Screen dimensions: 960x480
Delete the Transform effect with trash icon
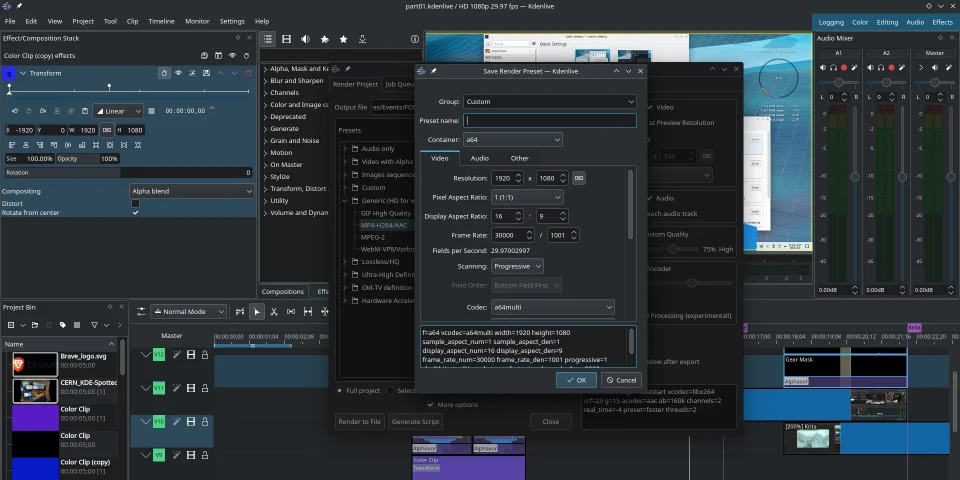[248, 73]
